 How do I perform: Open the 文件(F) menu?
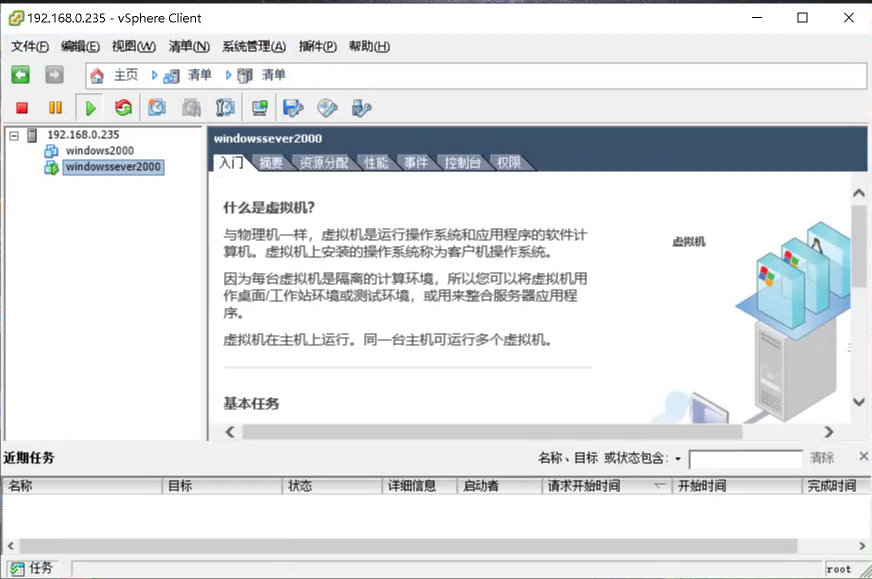pyautogui.click(x=30, y=46)
